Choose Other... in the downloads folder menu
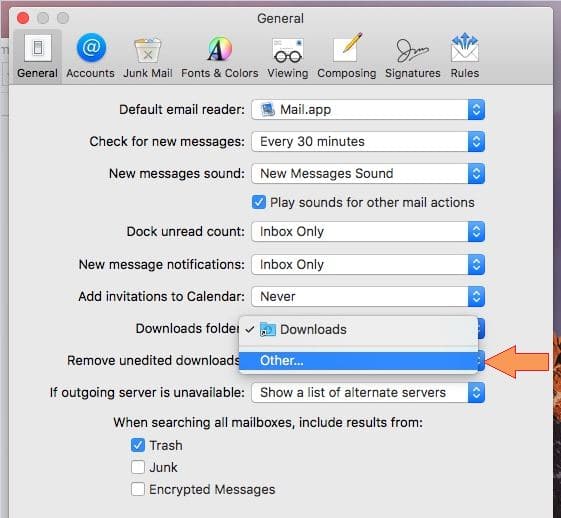Viewport: 561px width, 518px height. click(x=358, y=361)
